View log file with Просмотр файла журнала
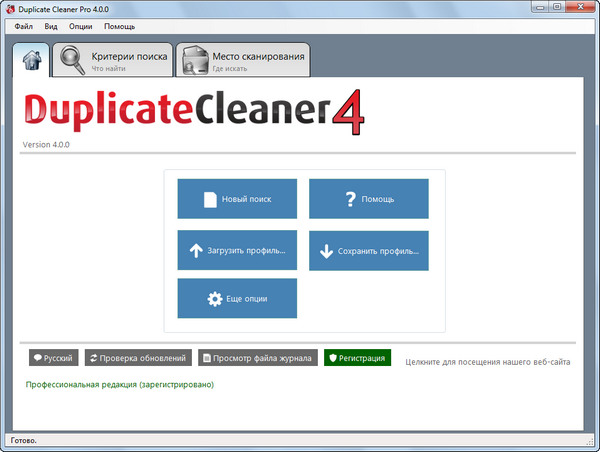This screenshot has width=600, height=452. click(x=257, y=358)
